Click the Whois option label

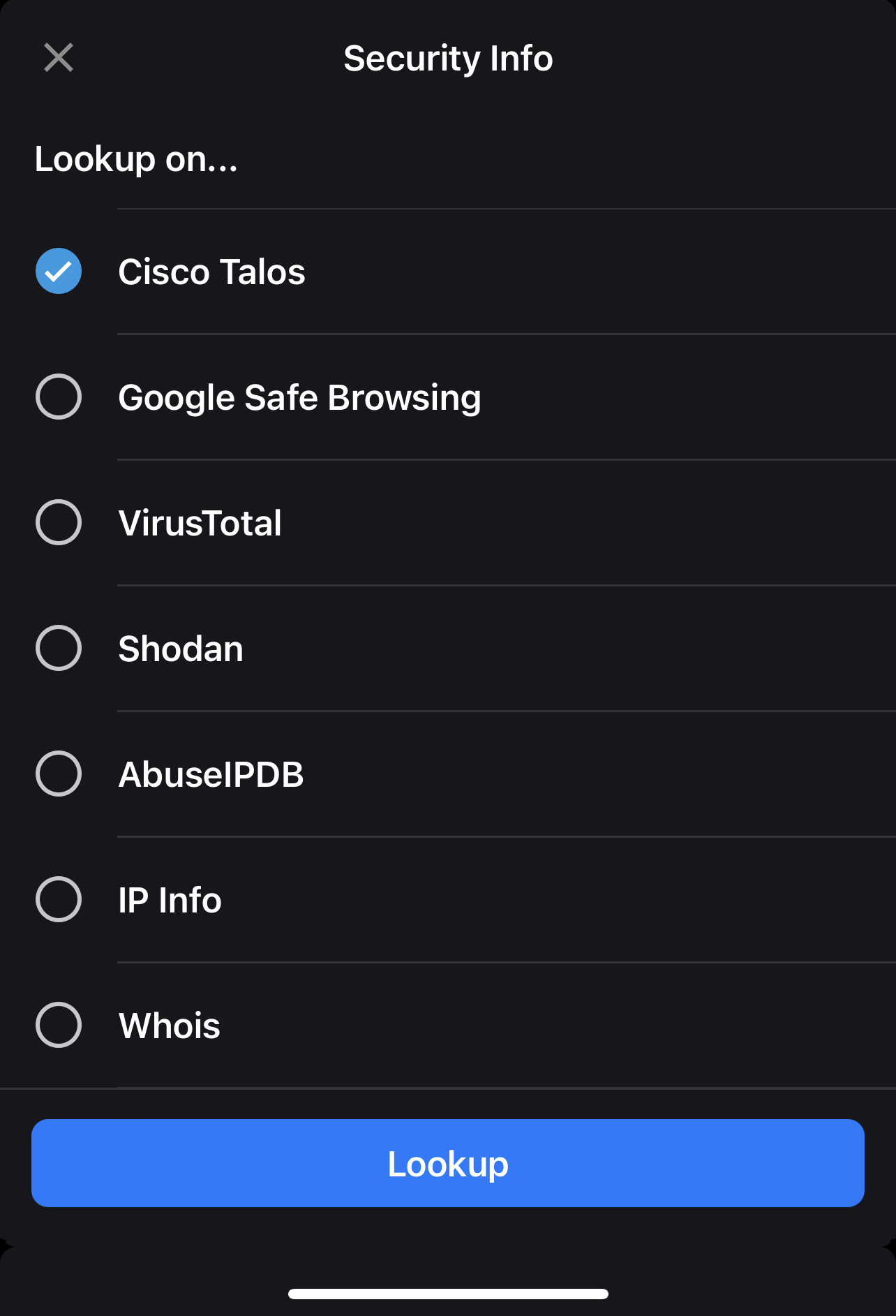tap(170, 1026)
